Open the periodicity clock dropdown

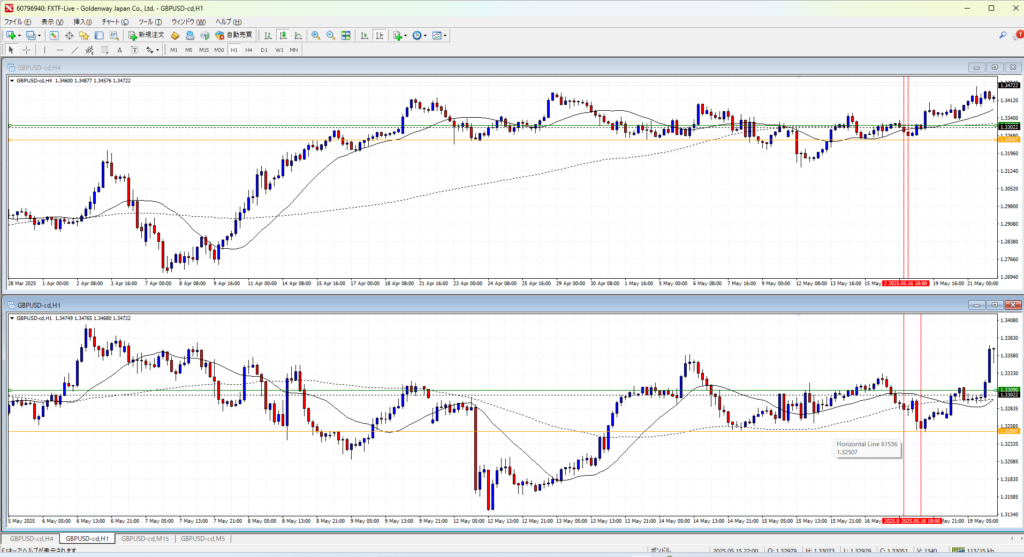click(426, 35)
